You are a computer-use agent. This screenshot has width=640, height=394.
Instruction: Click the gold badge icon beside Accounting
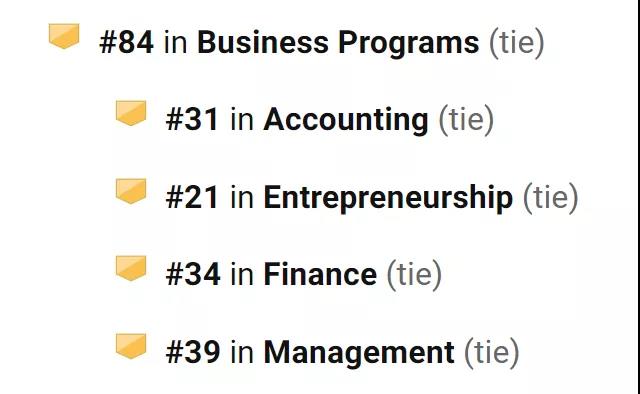tap(131, 113)
